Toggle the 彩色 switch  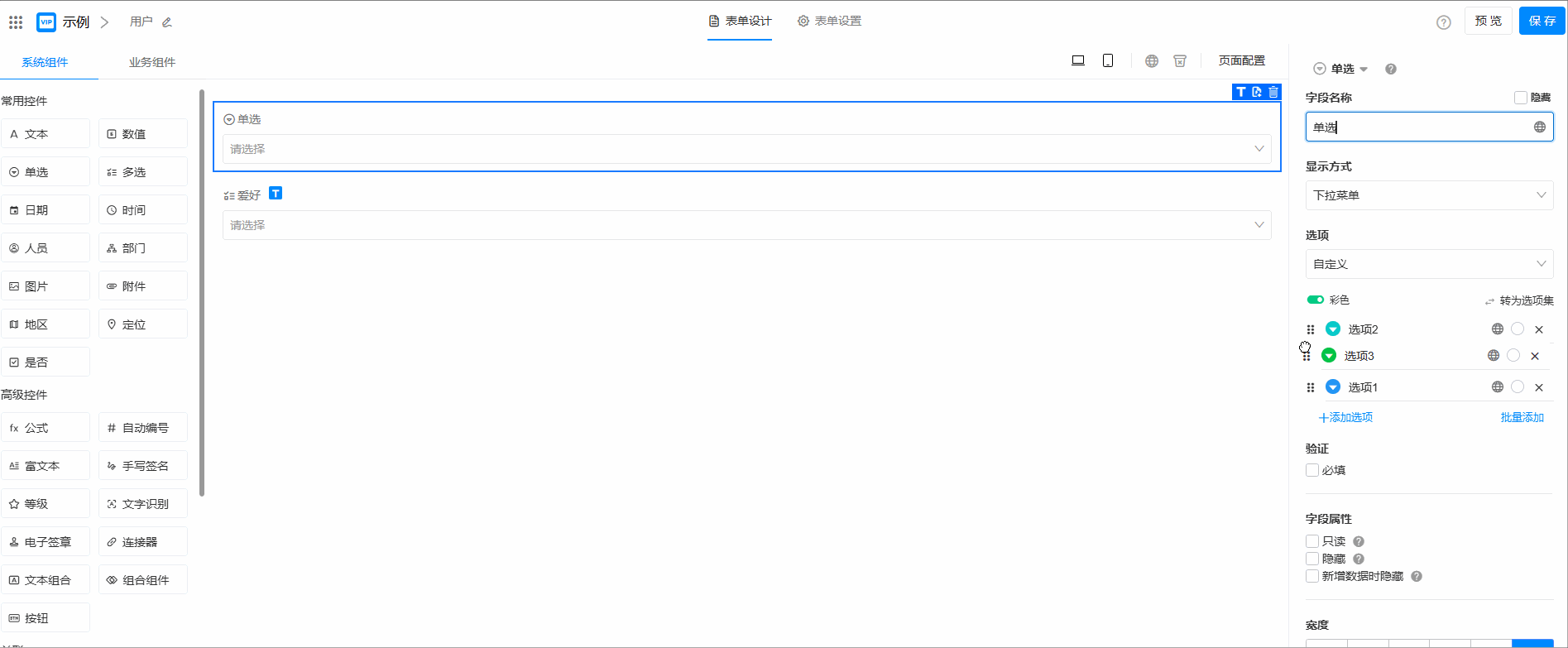tap(1315, 300)
